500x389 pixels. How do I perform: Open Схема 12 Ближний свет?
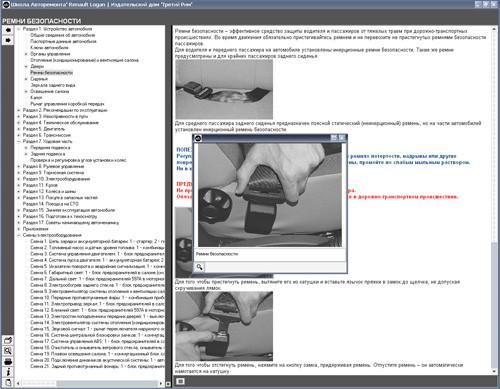[x=97, y=310]
